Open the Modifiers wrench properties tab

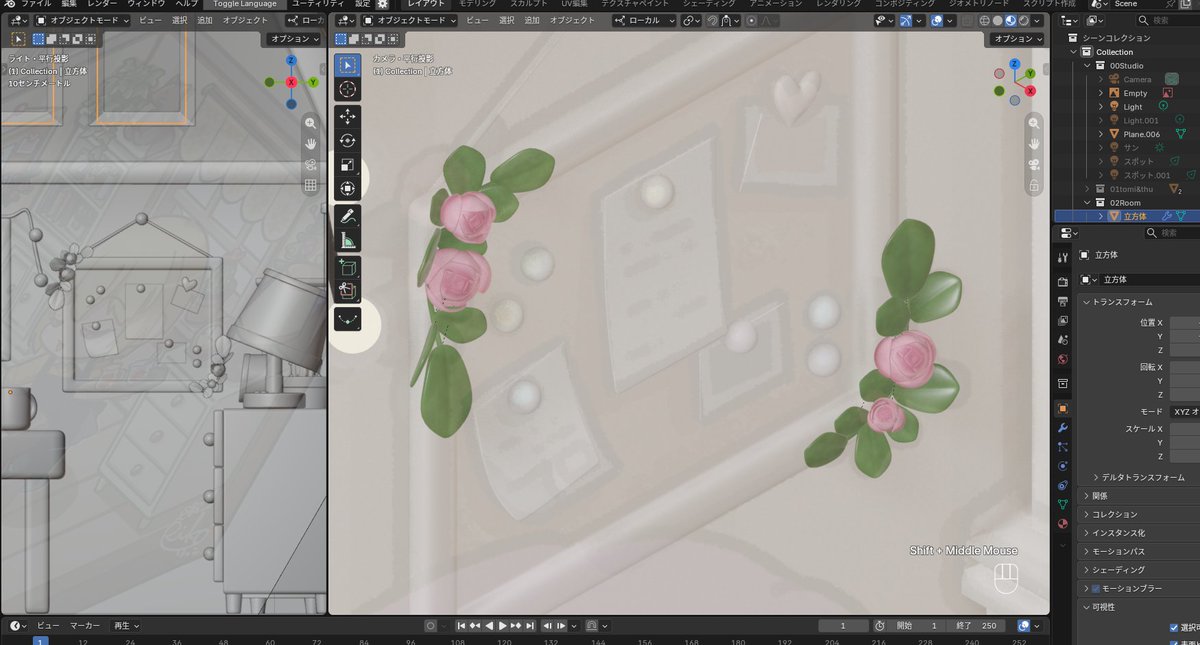(x=1062, y=427)
